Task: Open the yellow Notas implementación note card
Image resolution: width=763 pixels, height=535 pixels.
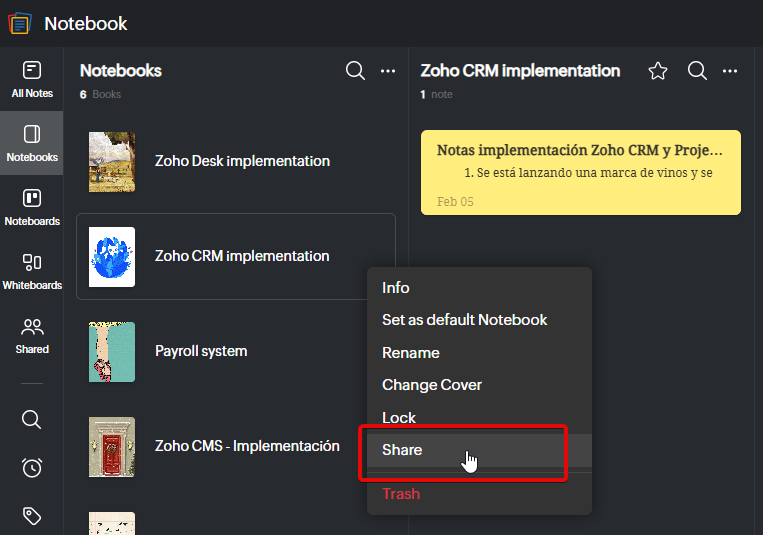Action: (x=580, y=172)
